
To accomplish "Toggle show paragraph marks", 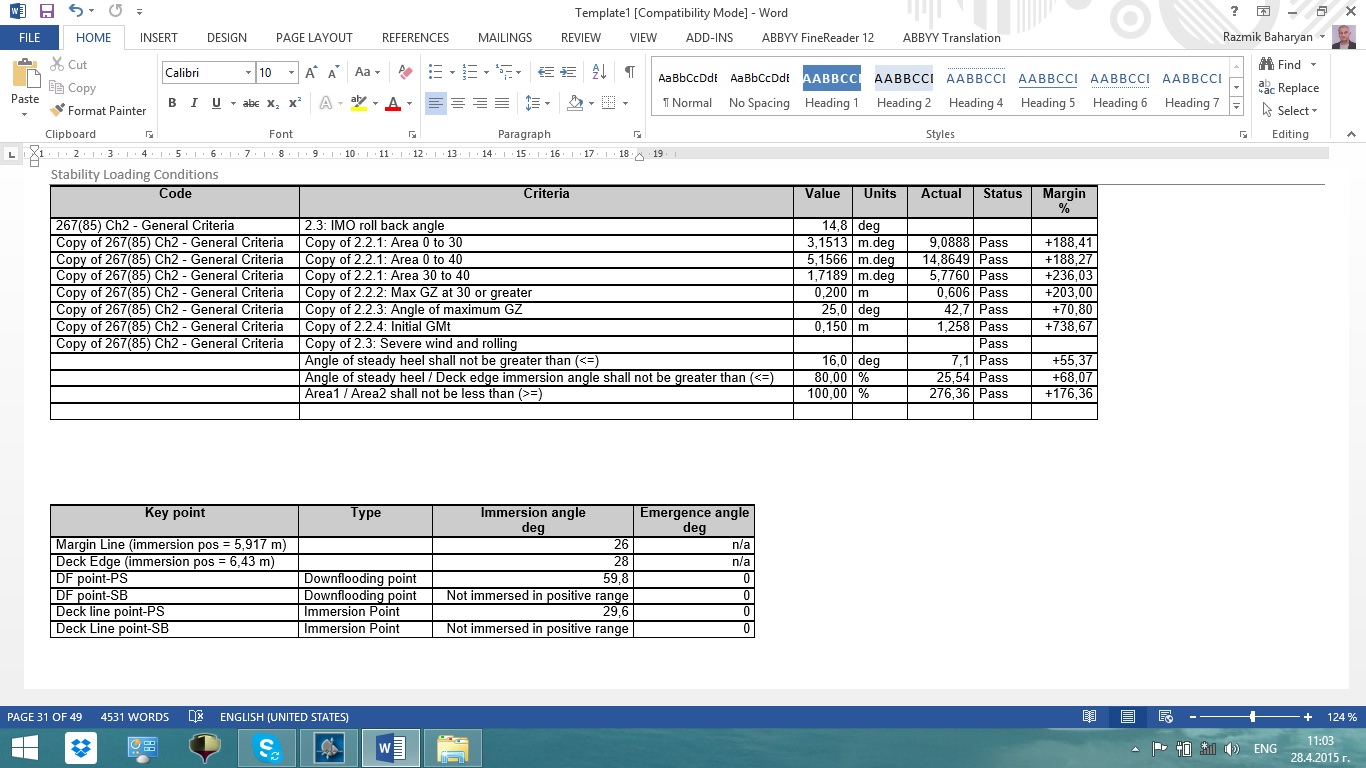I will pyautogui.click(x=629, y=72).
